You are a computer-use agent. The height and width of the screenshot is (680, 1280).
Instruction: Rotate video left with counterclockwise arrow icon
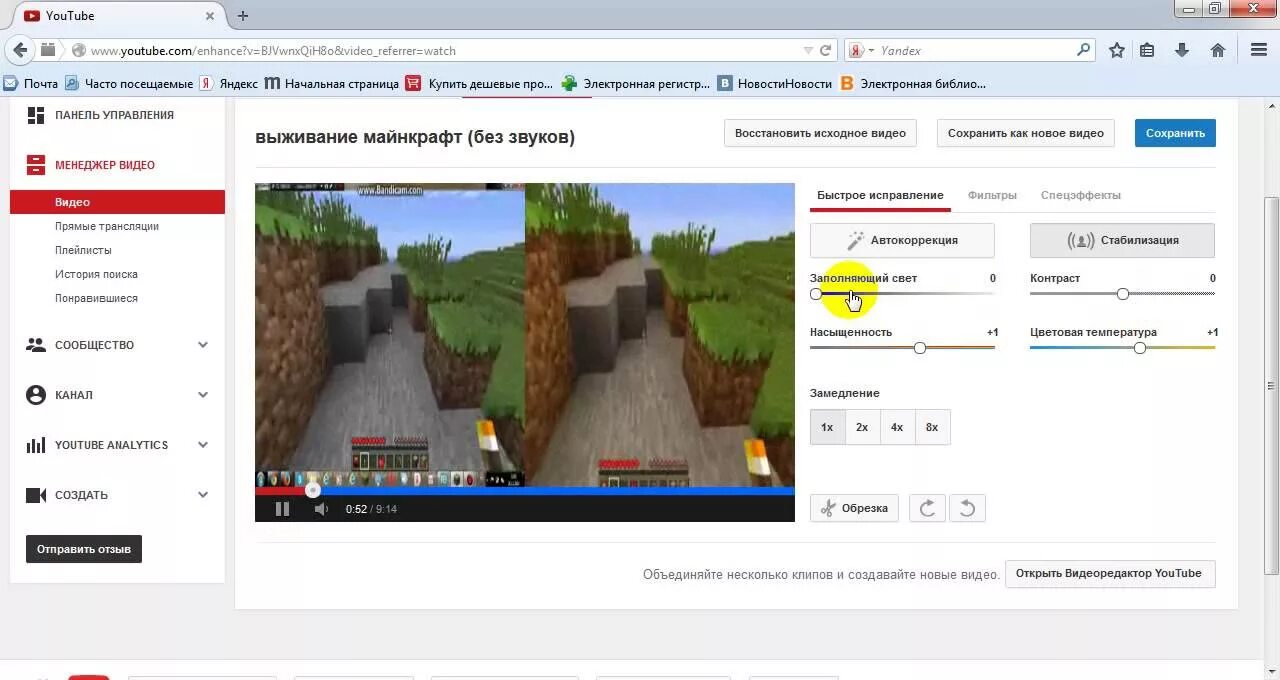point(967,508)
